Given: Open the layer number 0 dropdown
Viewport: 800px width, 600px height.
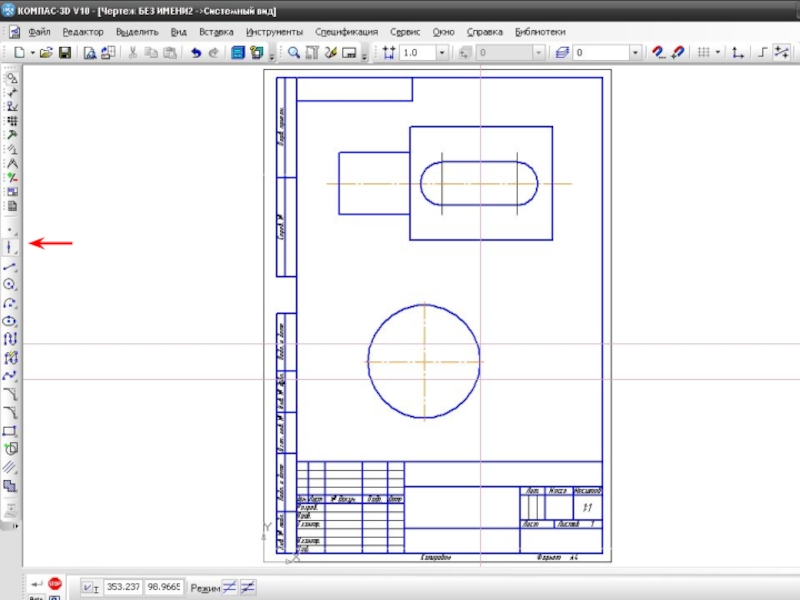Looking at the screenshot, I should click(x=635, y=52).
